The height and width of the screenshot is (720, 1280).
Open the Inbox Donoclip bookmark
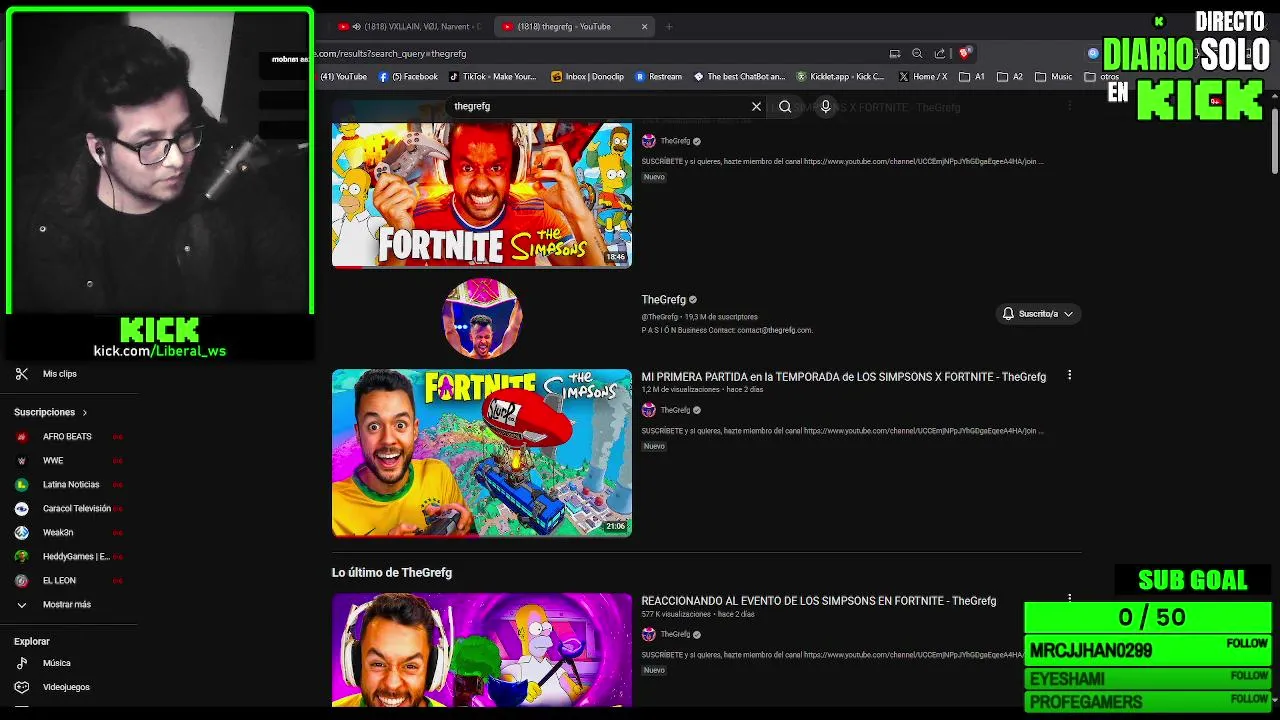coord(587,77)
